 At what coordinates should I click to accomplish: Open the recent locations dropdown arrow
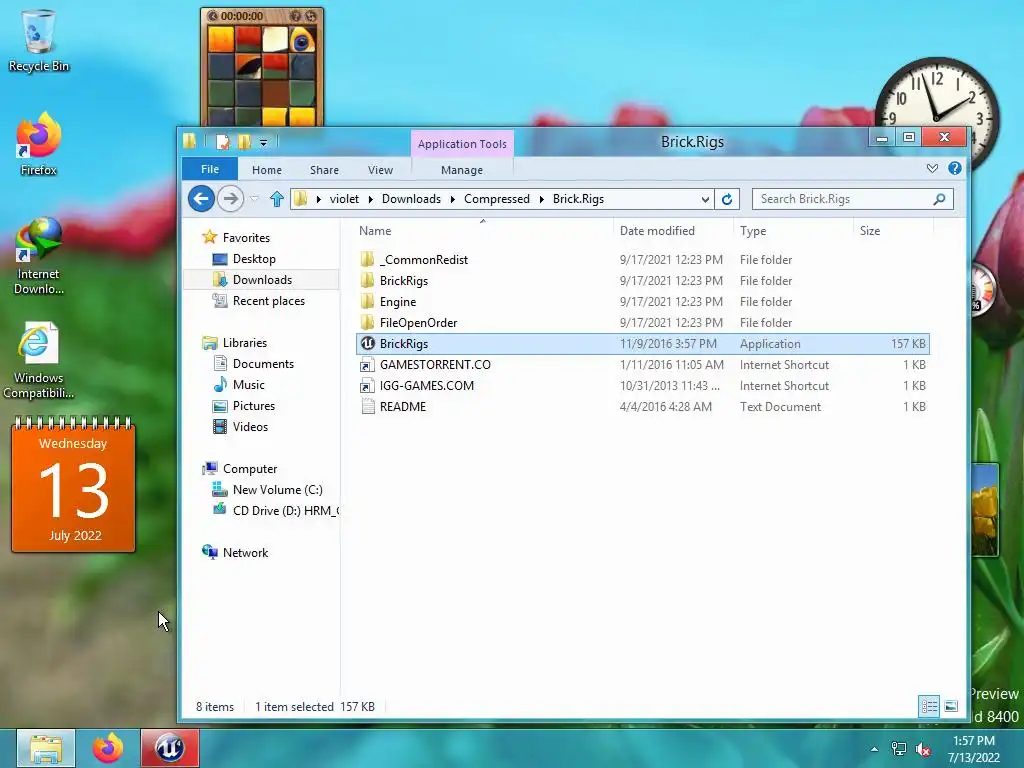click(255, 199)
